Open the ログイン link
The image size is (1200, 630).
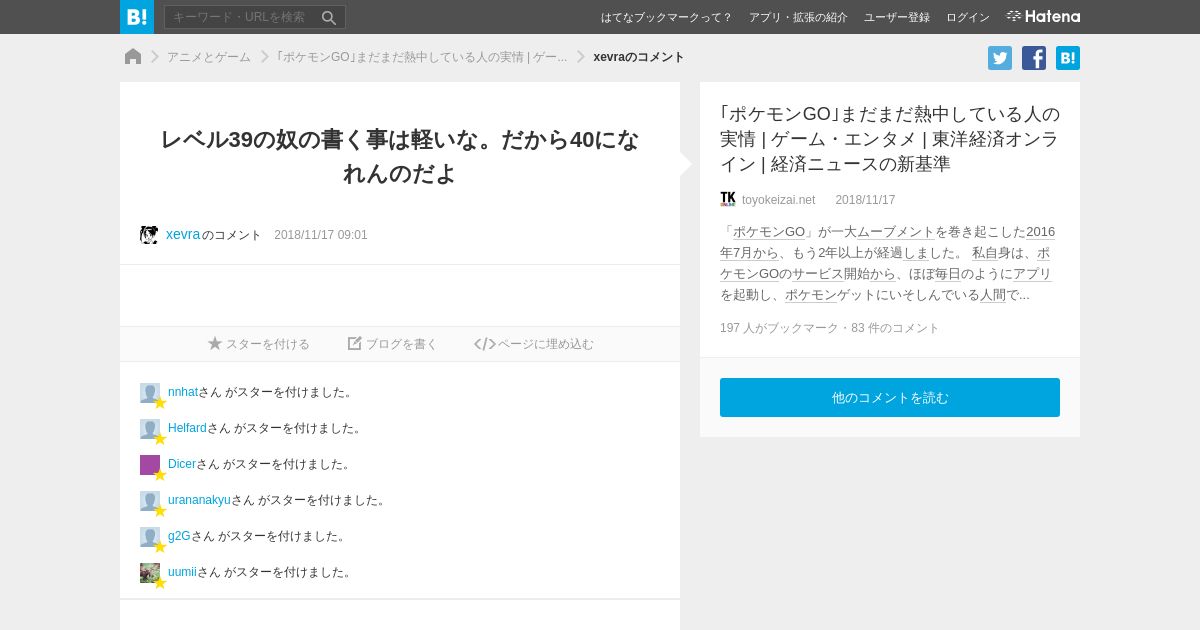[x=968, y=17]
